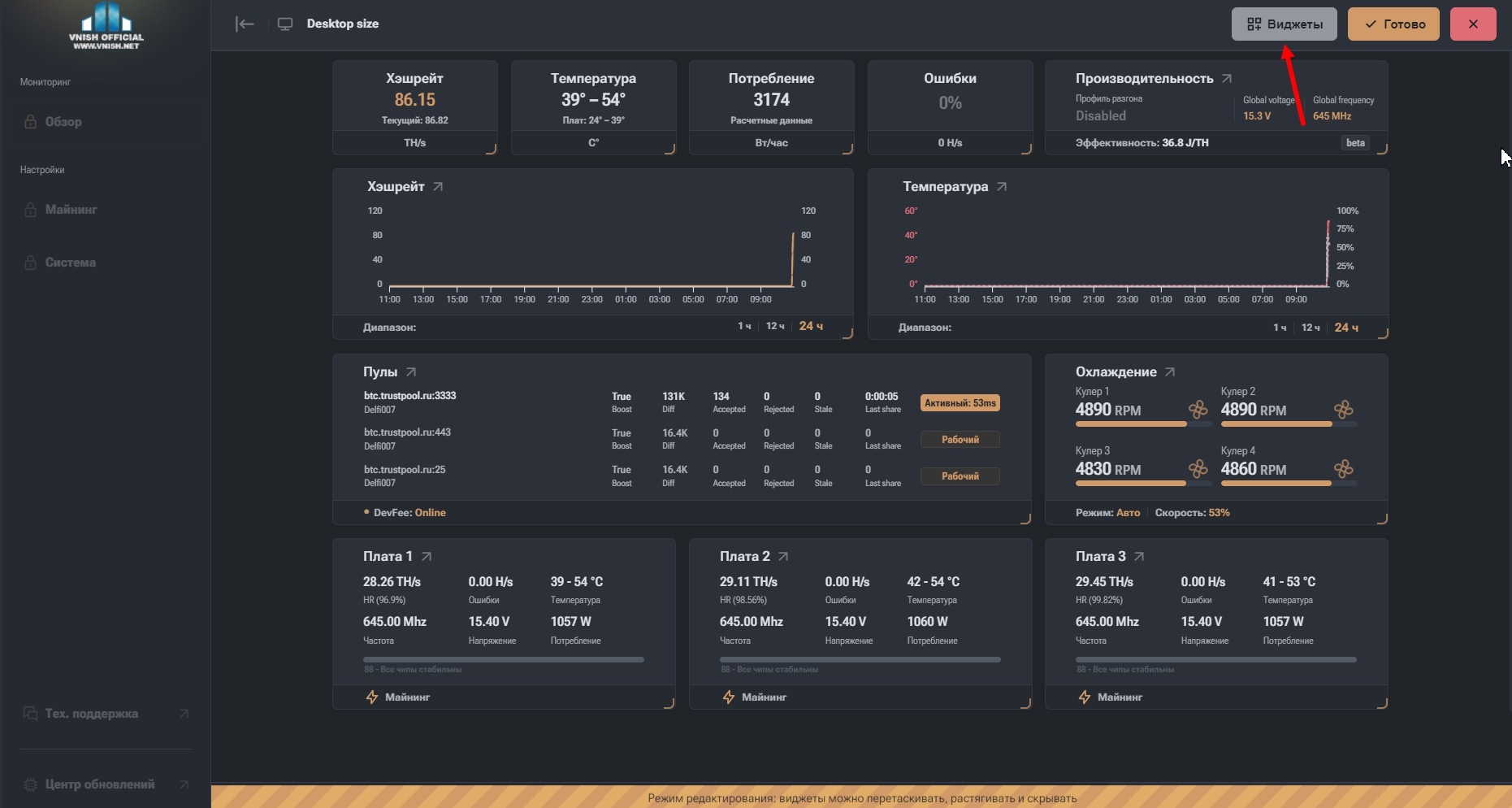1512x808 pixels.
Task: Click the fan icon for Кулер 2
Action: [1344, 410]
